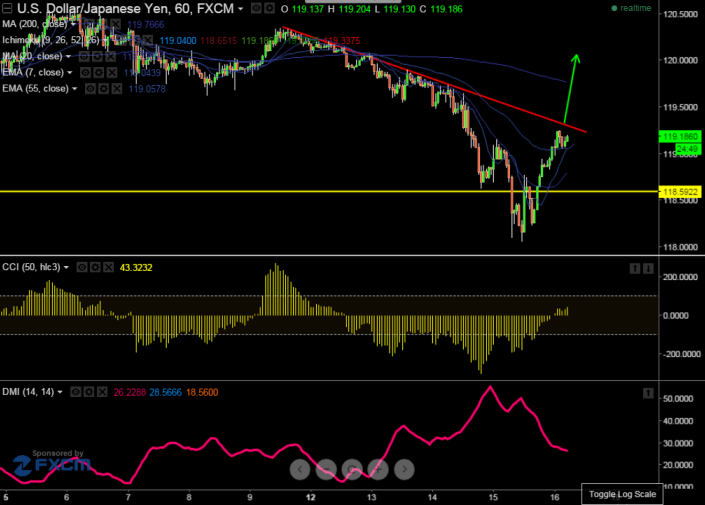Image resolution: width=705 pixels, height=505 pixels.
Task: Toggle visibility of MA (20, close)
Action: click(84, 56)
